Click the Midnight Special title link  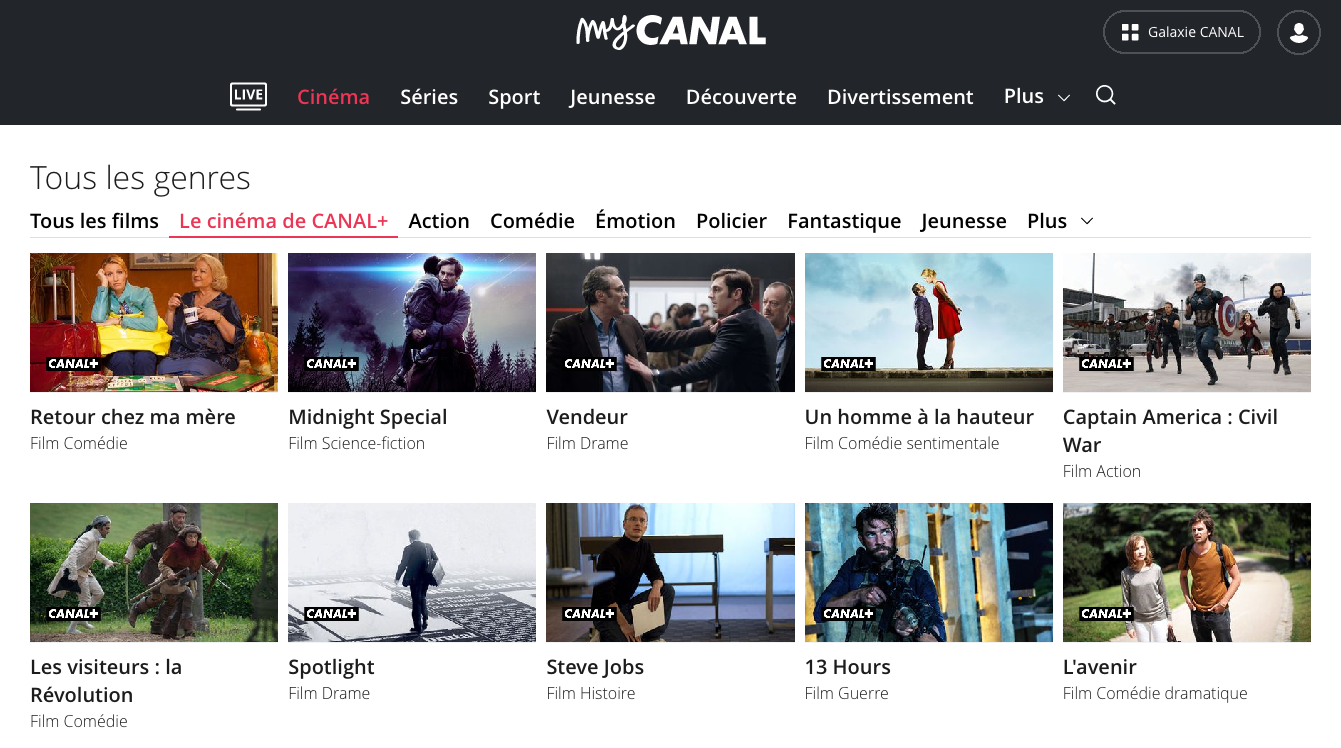click(x=368, y=417)
